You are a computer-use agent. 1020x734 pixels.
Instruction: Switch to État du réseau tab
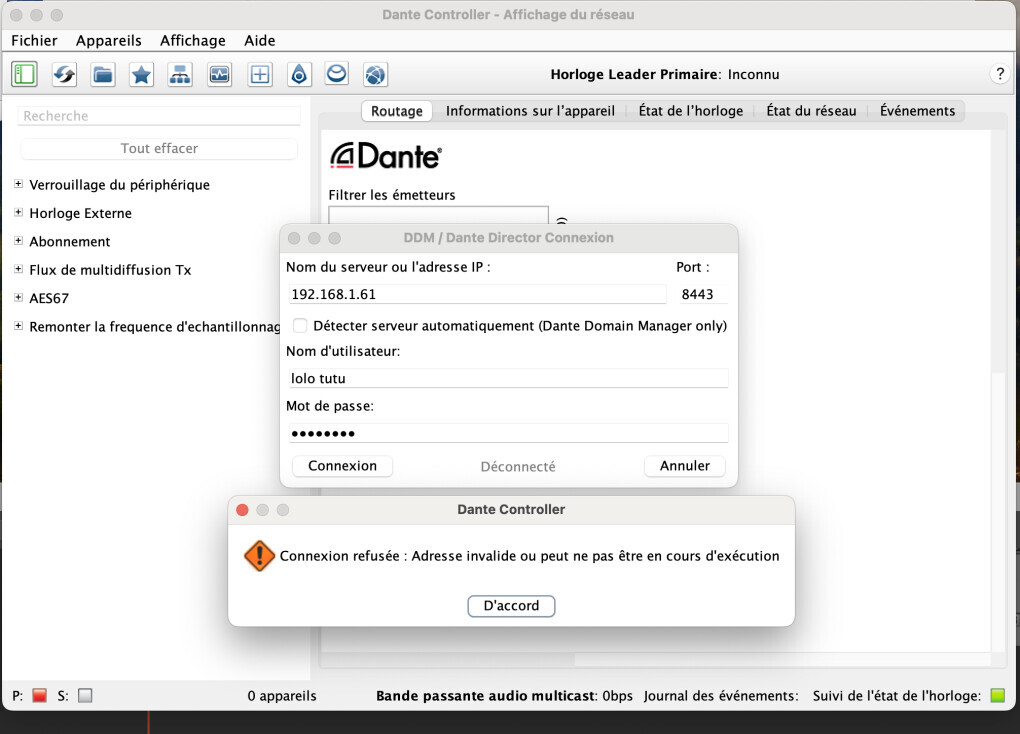[x=811, y=111]
